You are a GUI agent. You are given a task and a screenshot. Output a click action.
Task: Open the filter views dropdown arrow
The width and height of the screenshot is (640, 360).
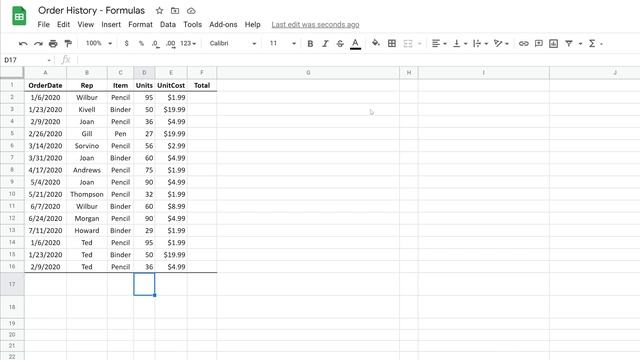tap(580, 44)
